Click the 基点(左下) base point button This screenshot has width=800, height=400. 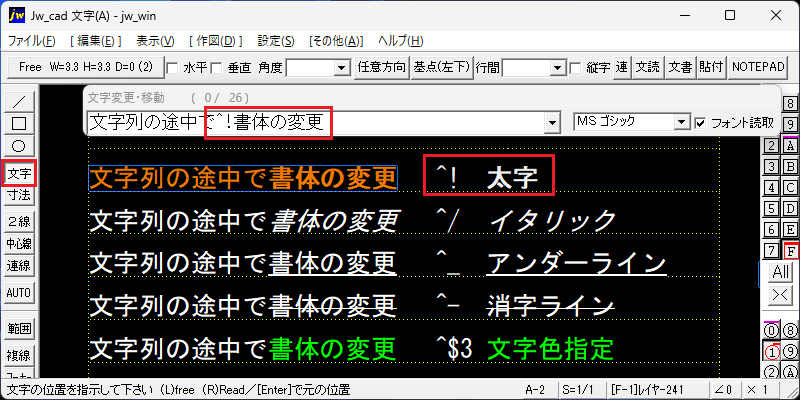click(x=441, y=67)
